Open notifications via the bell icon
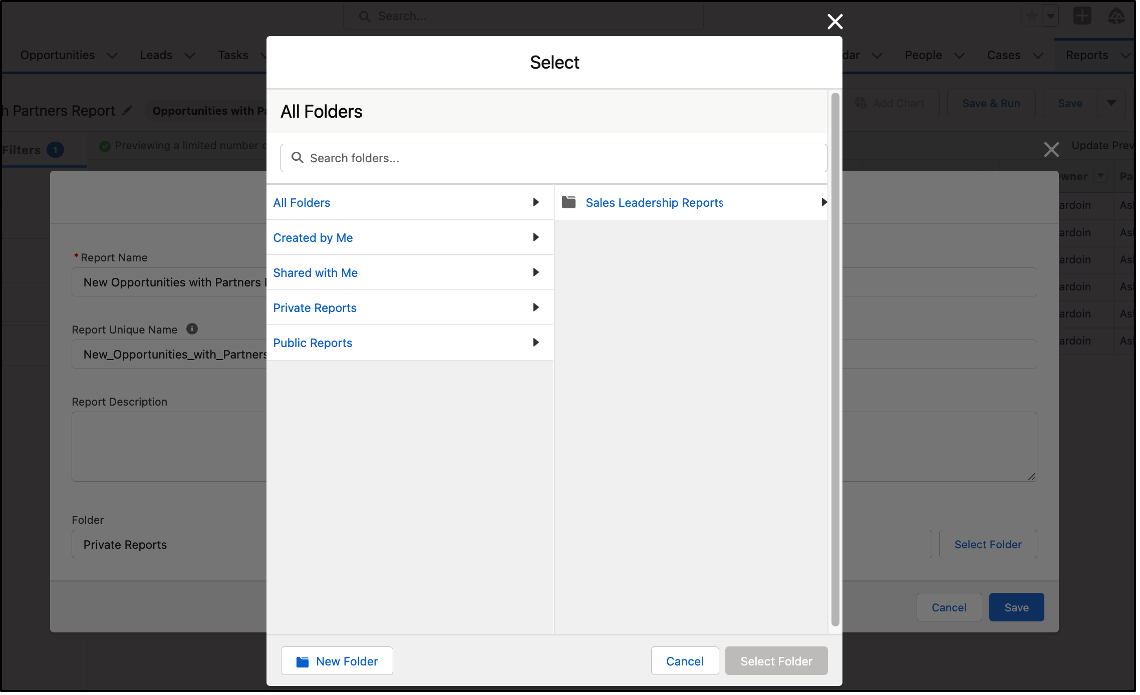1140x695 pixels. [1115, 16]
